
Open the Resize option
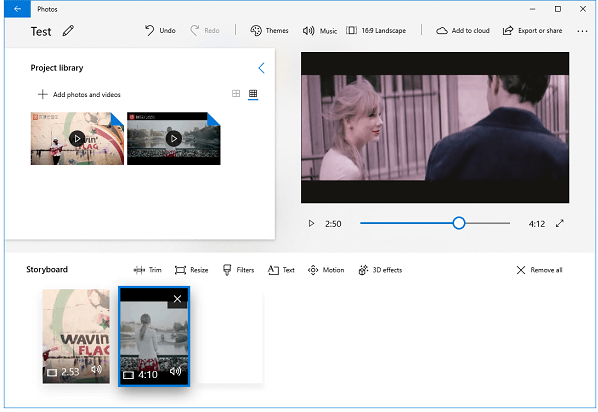coord(191,270)
